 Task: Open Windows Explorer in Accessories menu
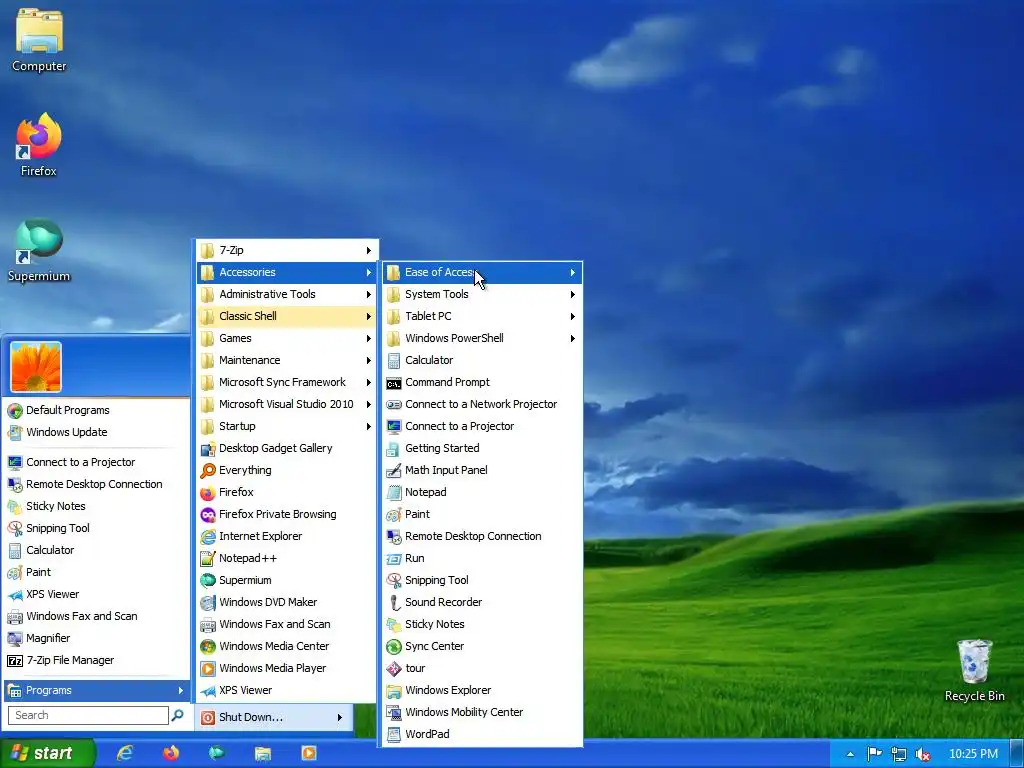(x=482, y=690)
